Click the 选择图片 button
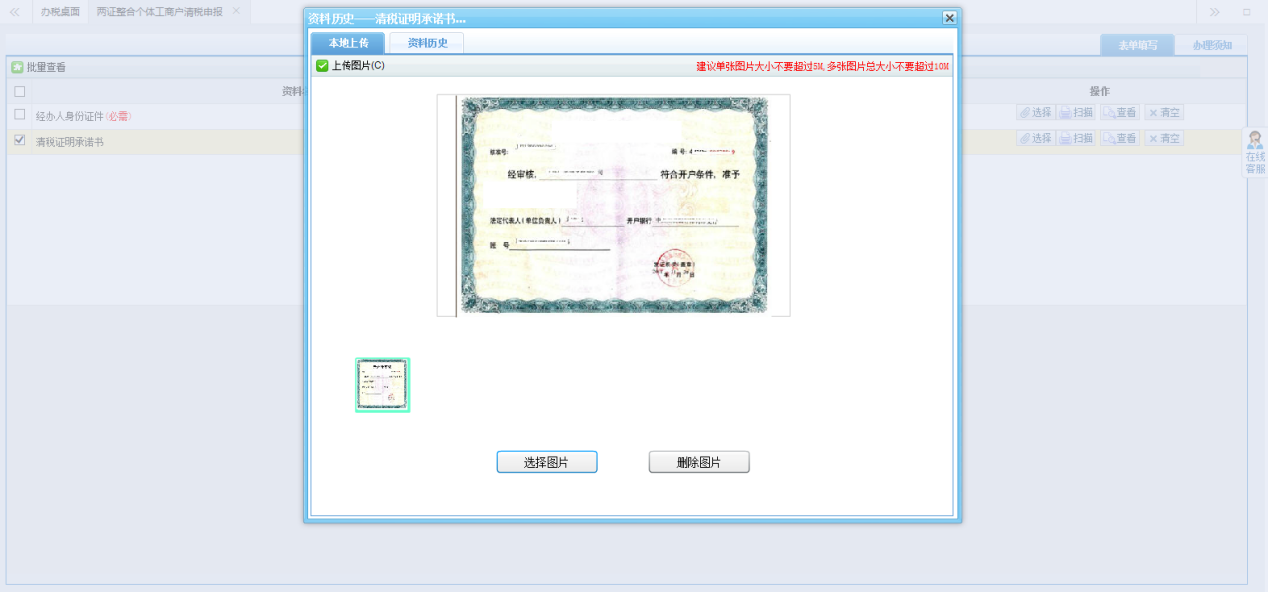 tap(546, 461)
